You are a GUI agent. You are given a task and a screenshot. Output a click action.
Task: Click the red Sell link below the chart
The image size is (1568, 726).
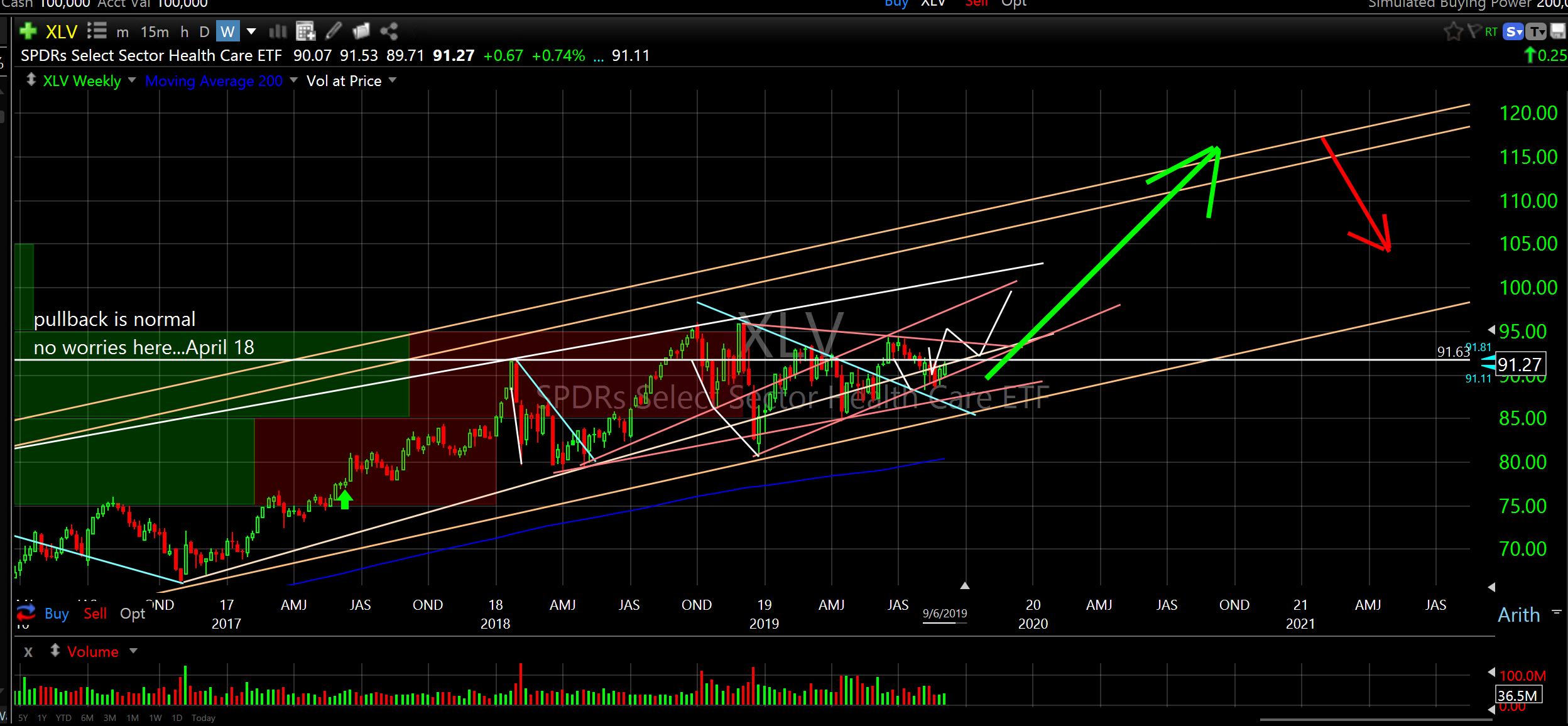(x=95, y=614)
